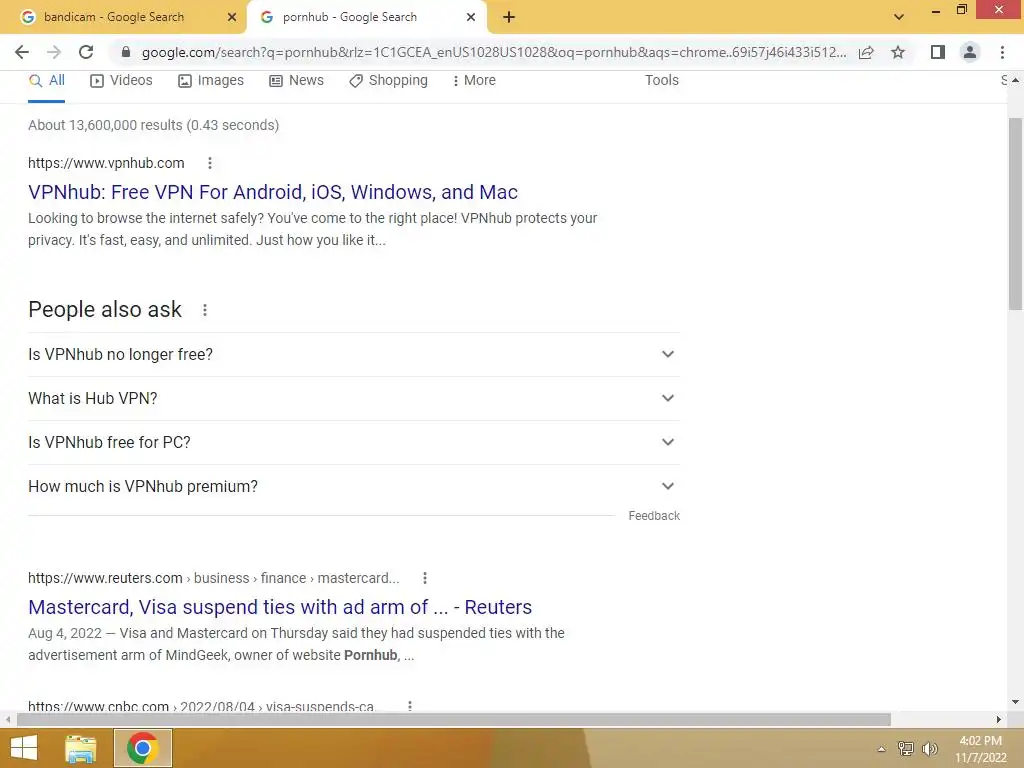The height and width of the screenshot is (768, 1024).
Task: Open options for the reuters.com result
Action: pos(424,578)
